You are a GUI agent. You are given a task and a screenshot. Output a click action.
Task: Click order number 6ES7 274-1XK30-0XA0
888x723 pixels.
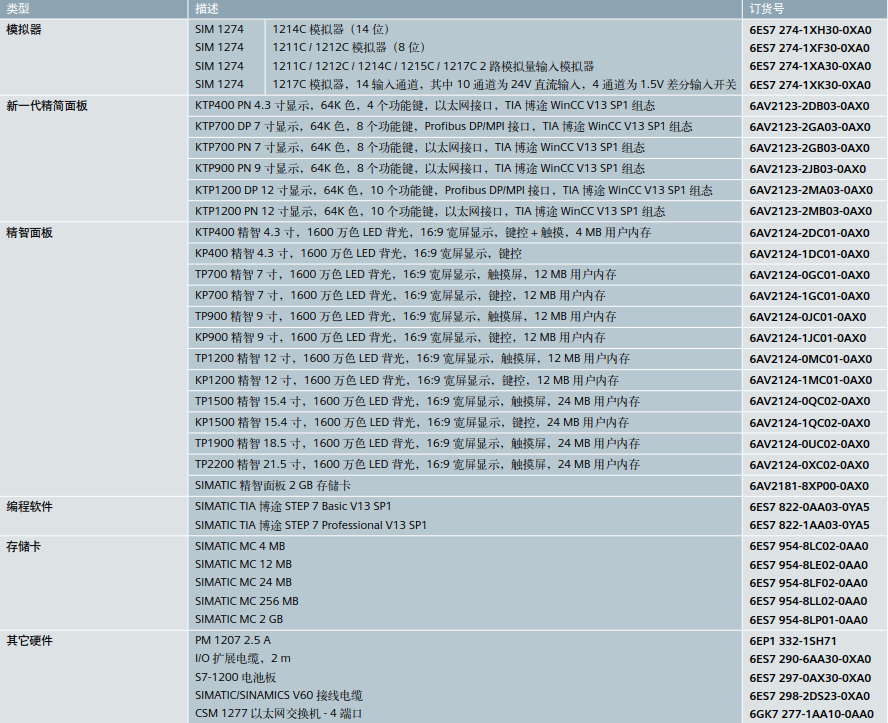[810, 85]
